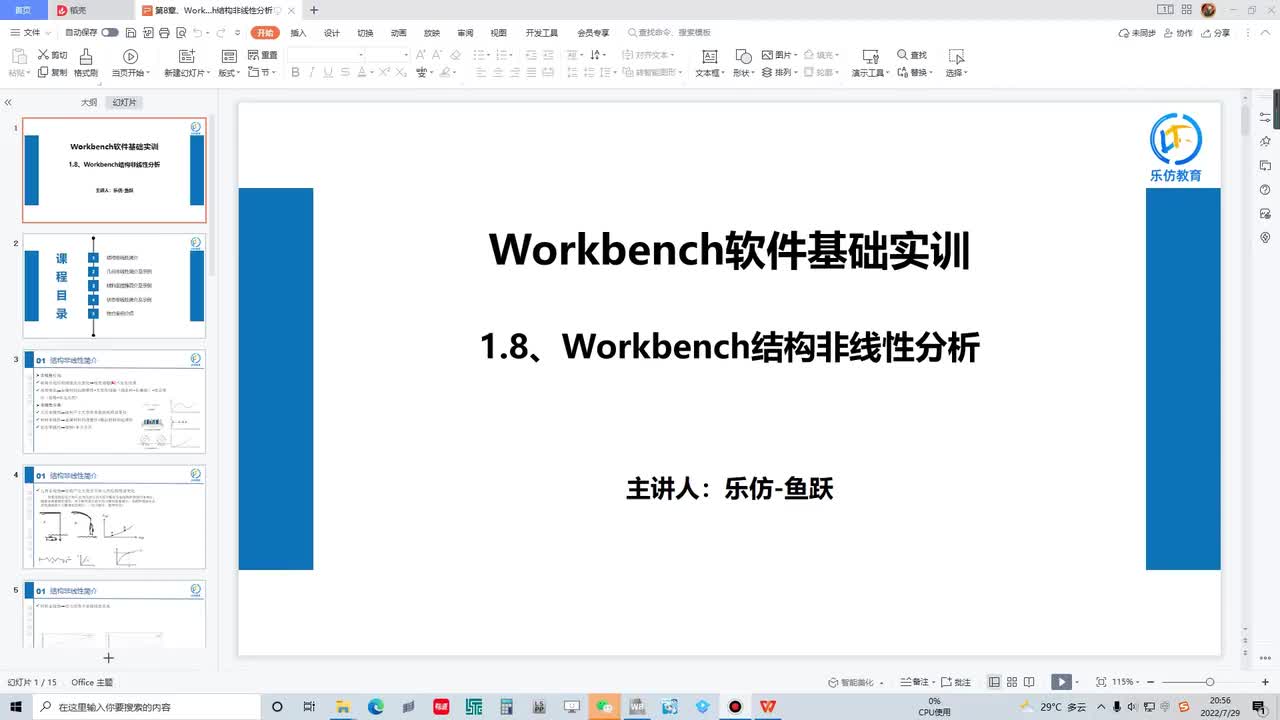Click the increase font size icon
Screen dimensions: 1280x720
[x=421, y=54]
